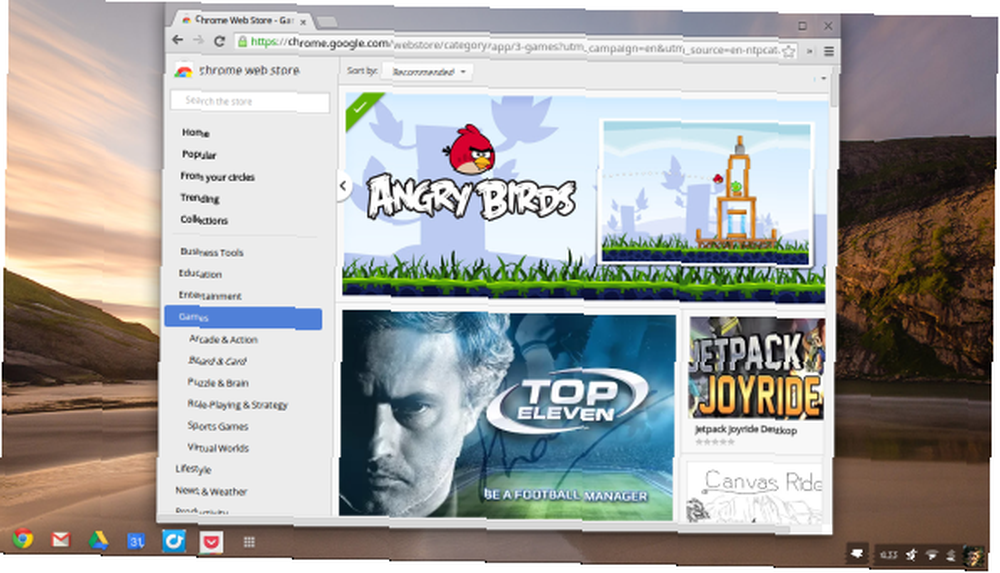Screen dimensions: 1000x573
Task: Click the notification icon in the system tray
Action: pos(857,553)
